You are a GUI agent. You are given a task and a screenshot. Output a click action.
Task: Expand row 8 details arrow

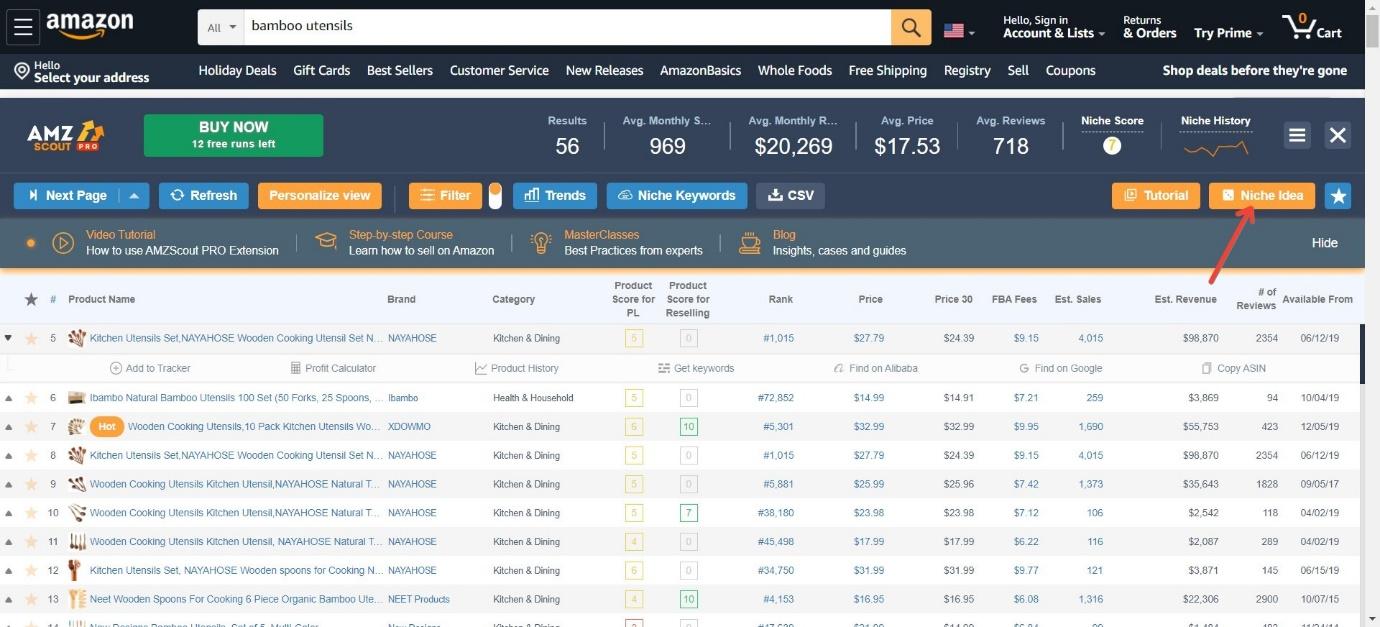(x=9, y=455)
